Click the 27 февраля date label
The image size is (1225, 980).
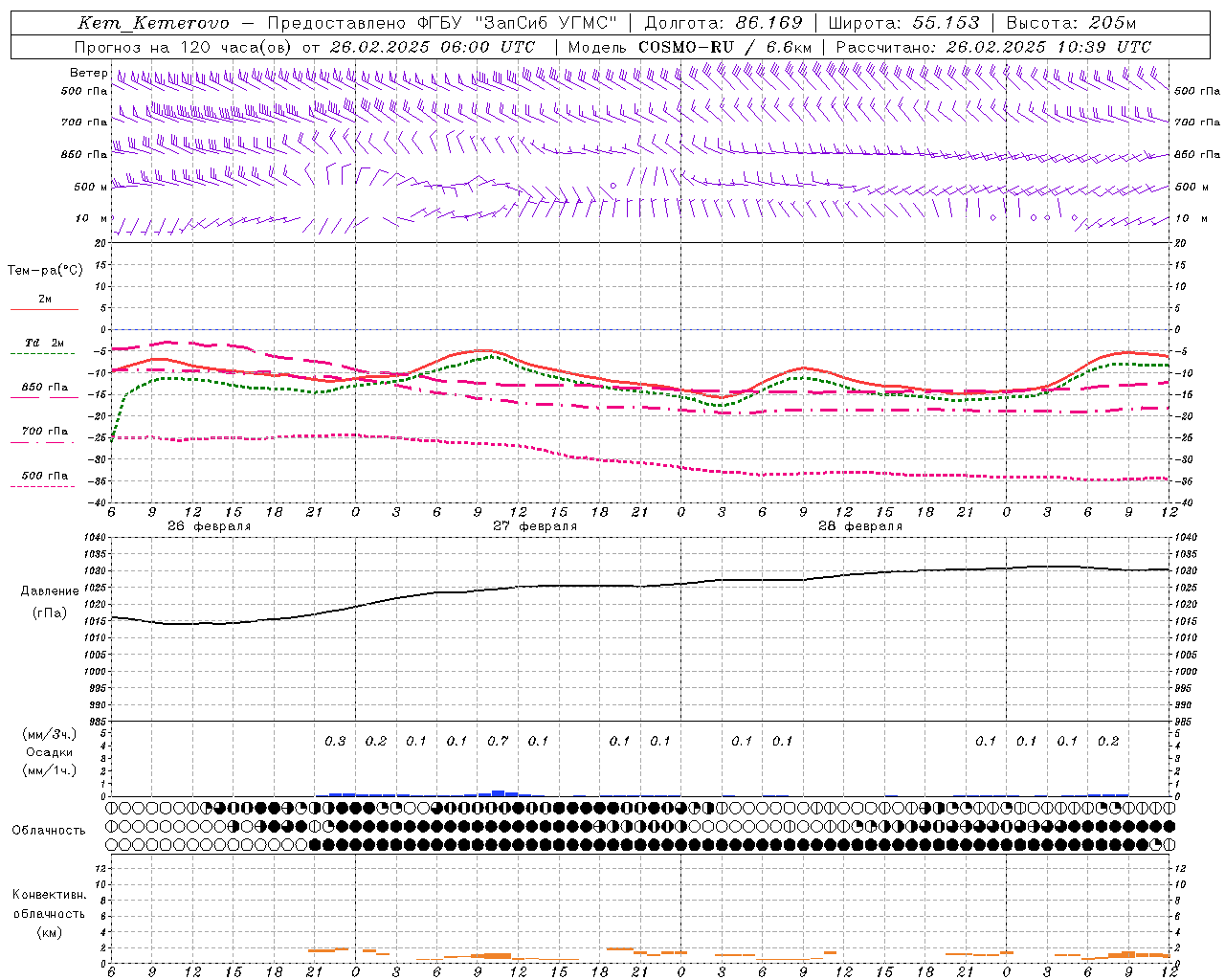pyautogui.click(x=535, y=526)
